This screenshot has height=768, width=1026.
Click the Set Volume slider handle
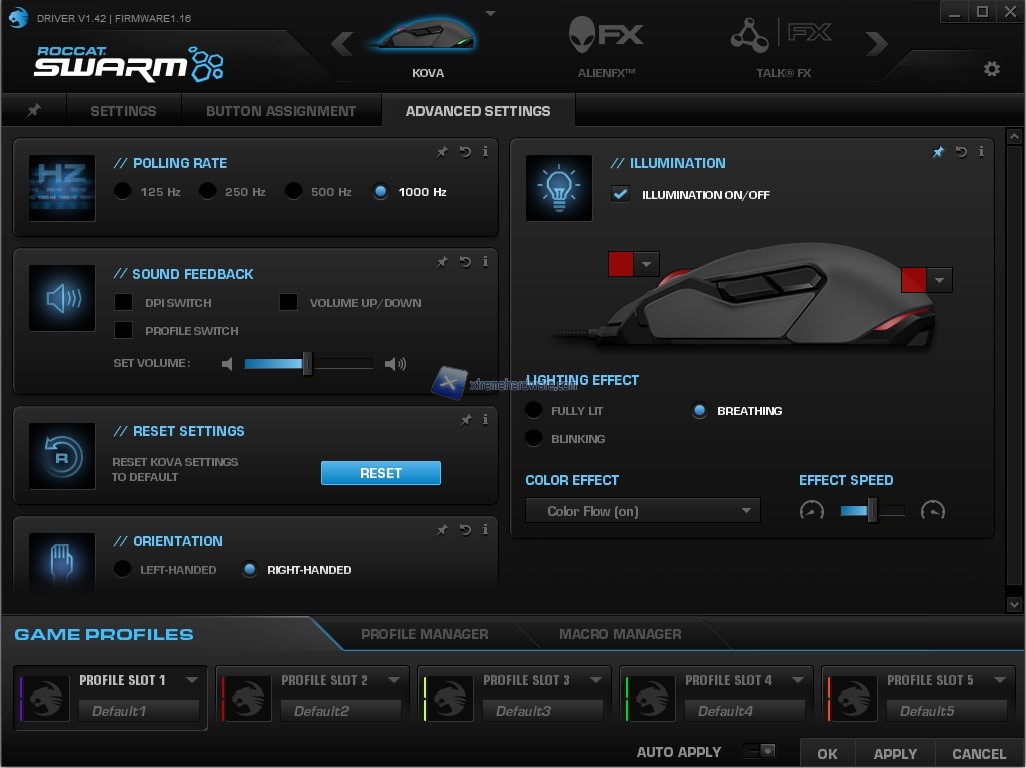coord(307,364)
